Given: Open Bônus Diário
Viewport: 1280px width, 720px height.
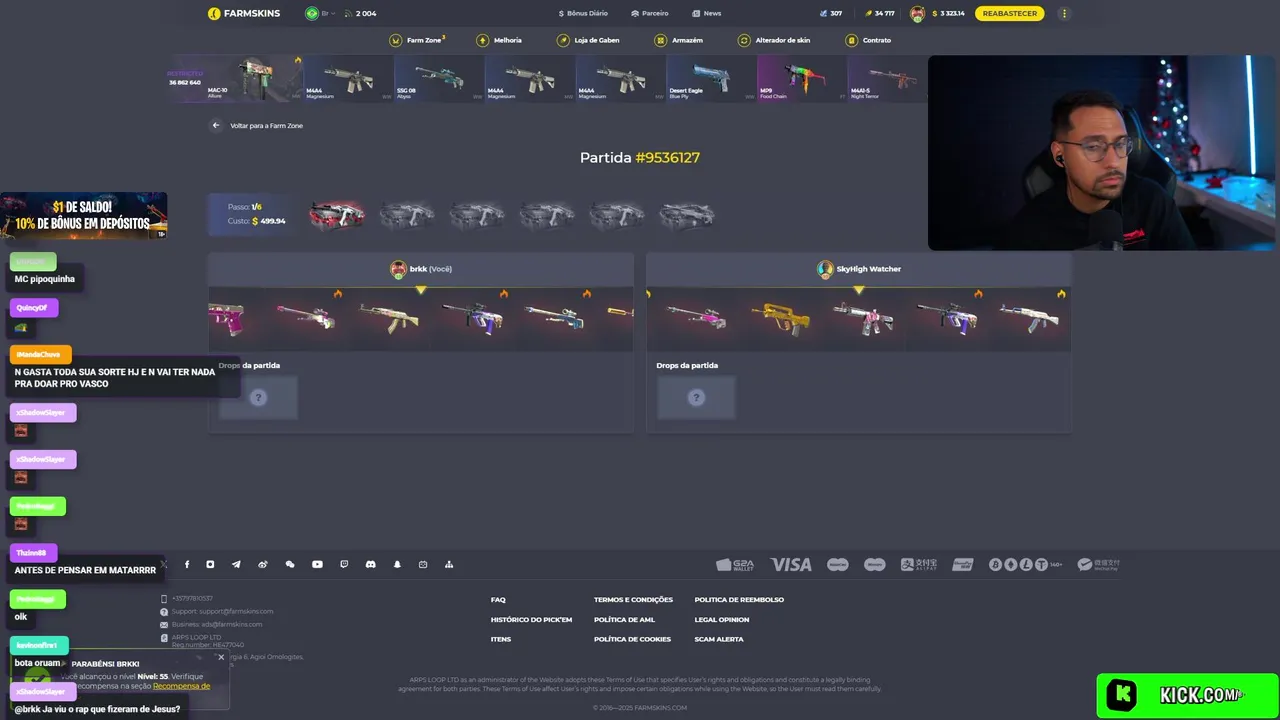Looking at the screenshot, I should [x=583, y=13].
